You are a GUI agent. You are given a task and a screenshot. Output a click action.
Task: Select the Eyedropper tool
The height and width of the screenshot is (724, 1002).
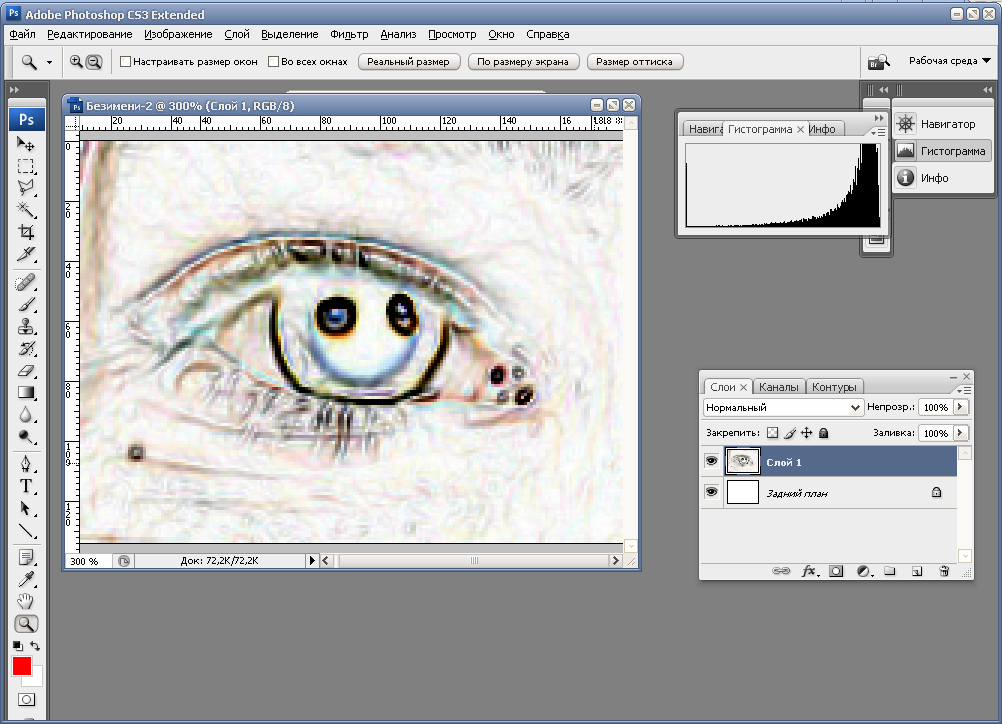coord(27,579)
